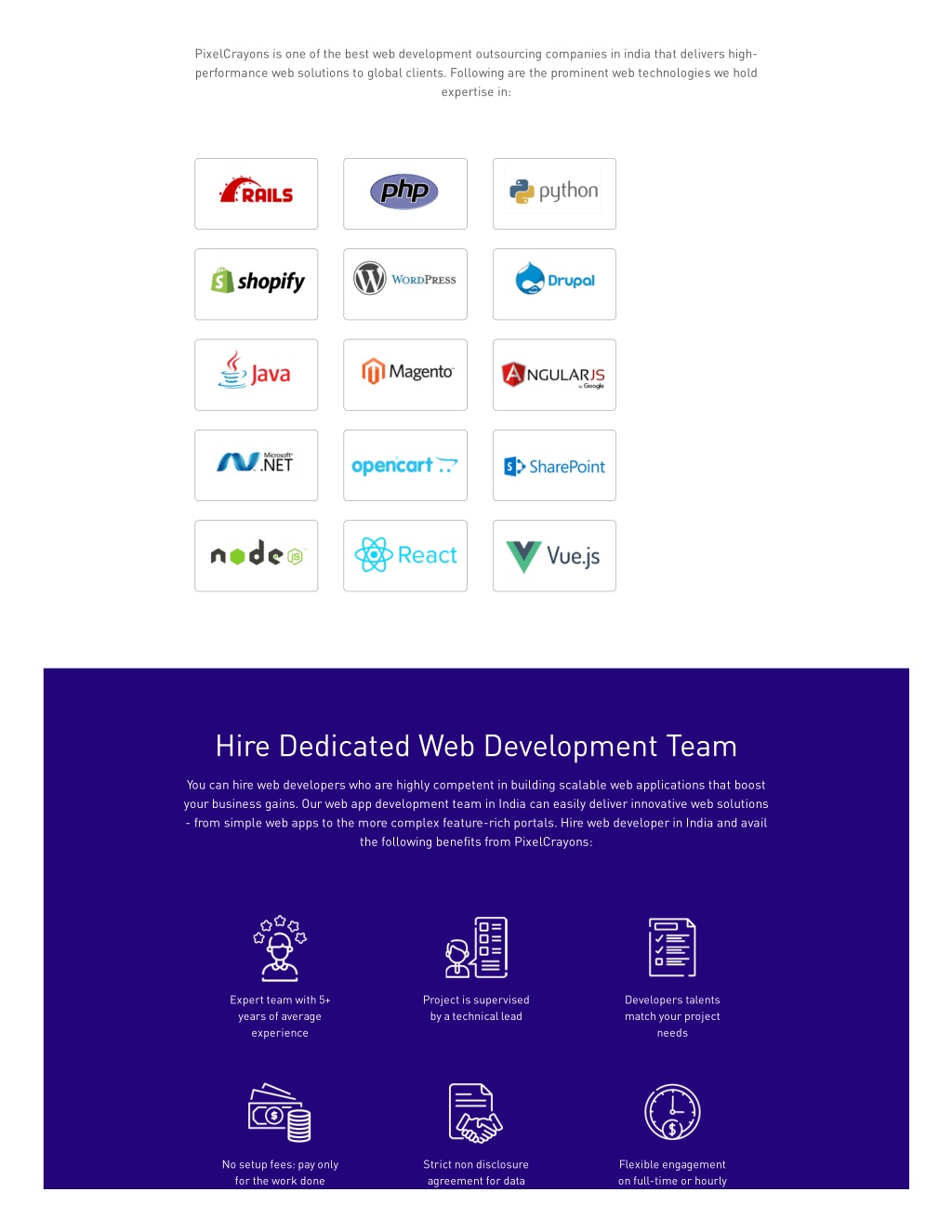This screenshot has width=952, height=1232.
Task: Click the handshake agreement document icon
Action: click(476, 1113)
